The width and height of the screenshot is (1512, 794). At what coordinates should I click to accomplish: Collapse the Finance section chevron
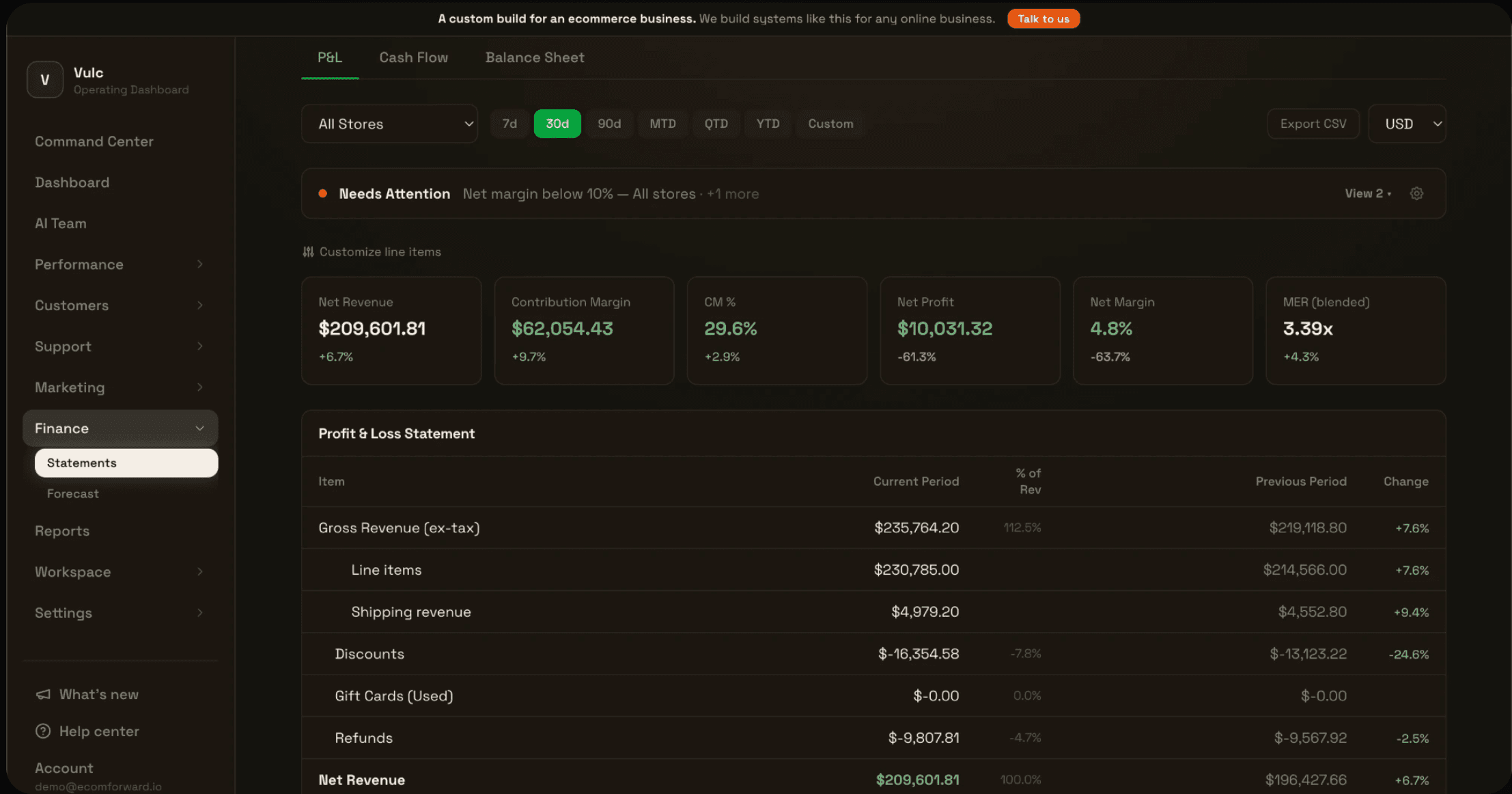pos(200,428)
